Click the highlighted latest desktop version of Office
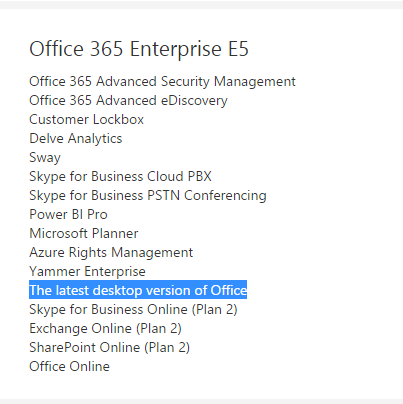 click(x=138, y=290)
